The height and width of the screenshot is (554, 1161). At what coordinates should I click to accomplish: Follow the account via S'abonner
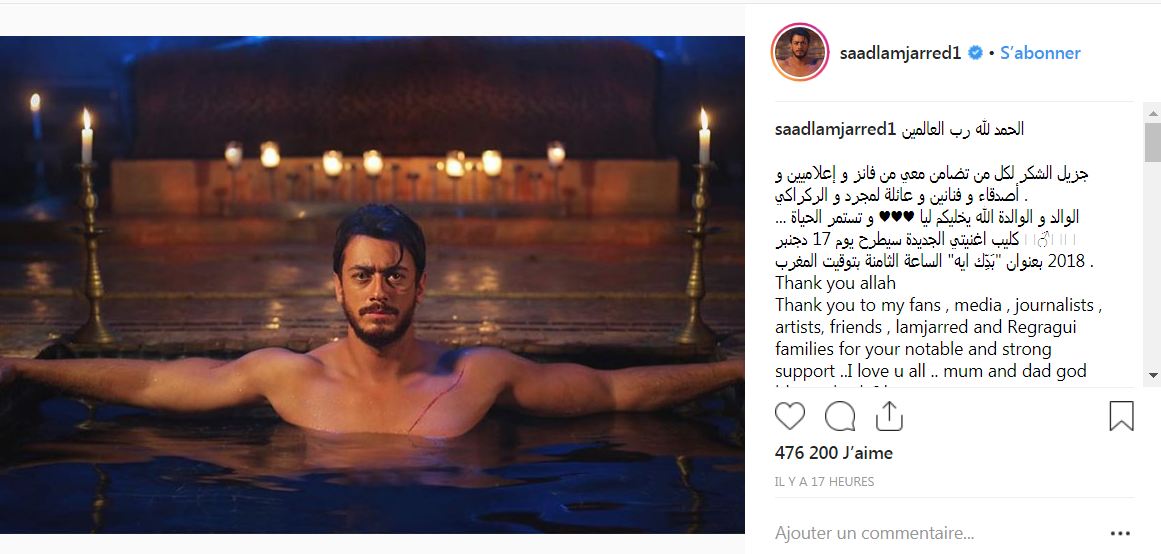(x=1040, y=53)
